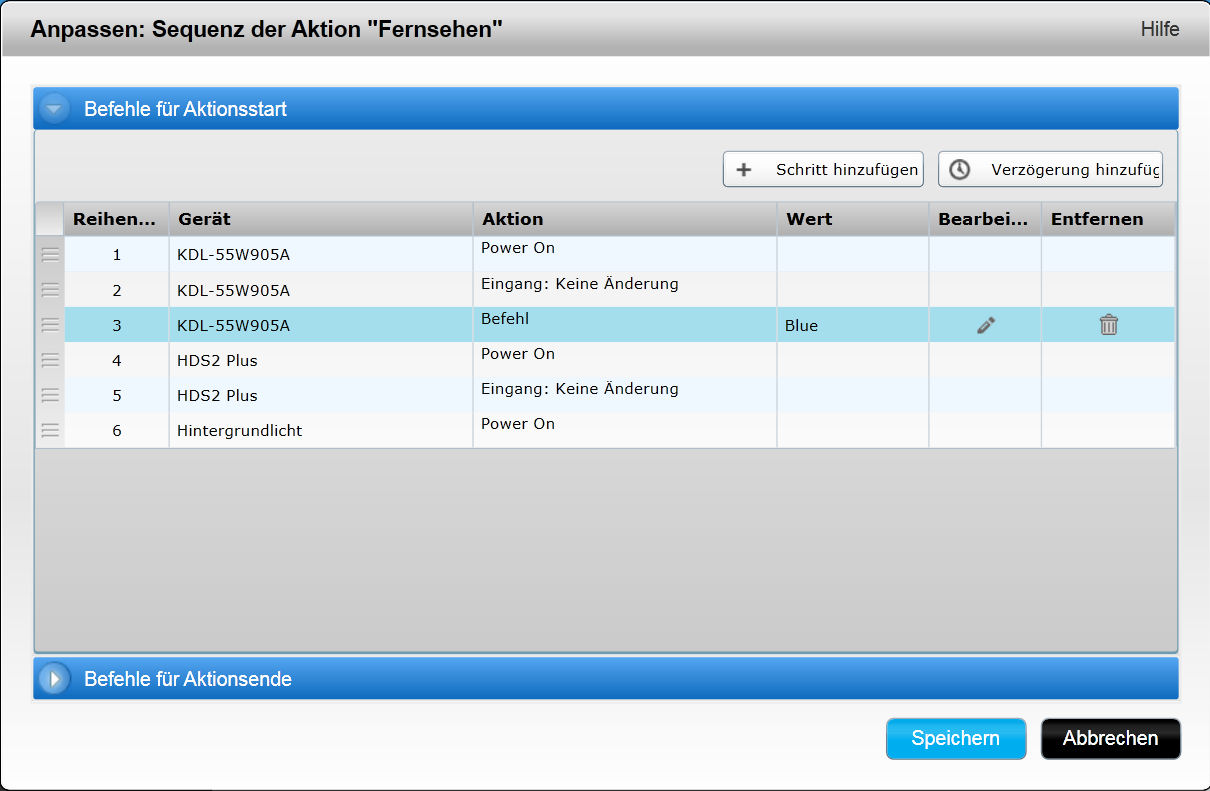Click the drag handle for row 5
The width and height of the screenshot is (1210, 791).
coord(50,395)
